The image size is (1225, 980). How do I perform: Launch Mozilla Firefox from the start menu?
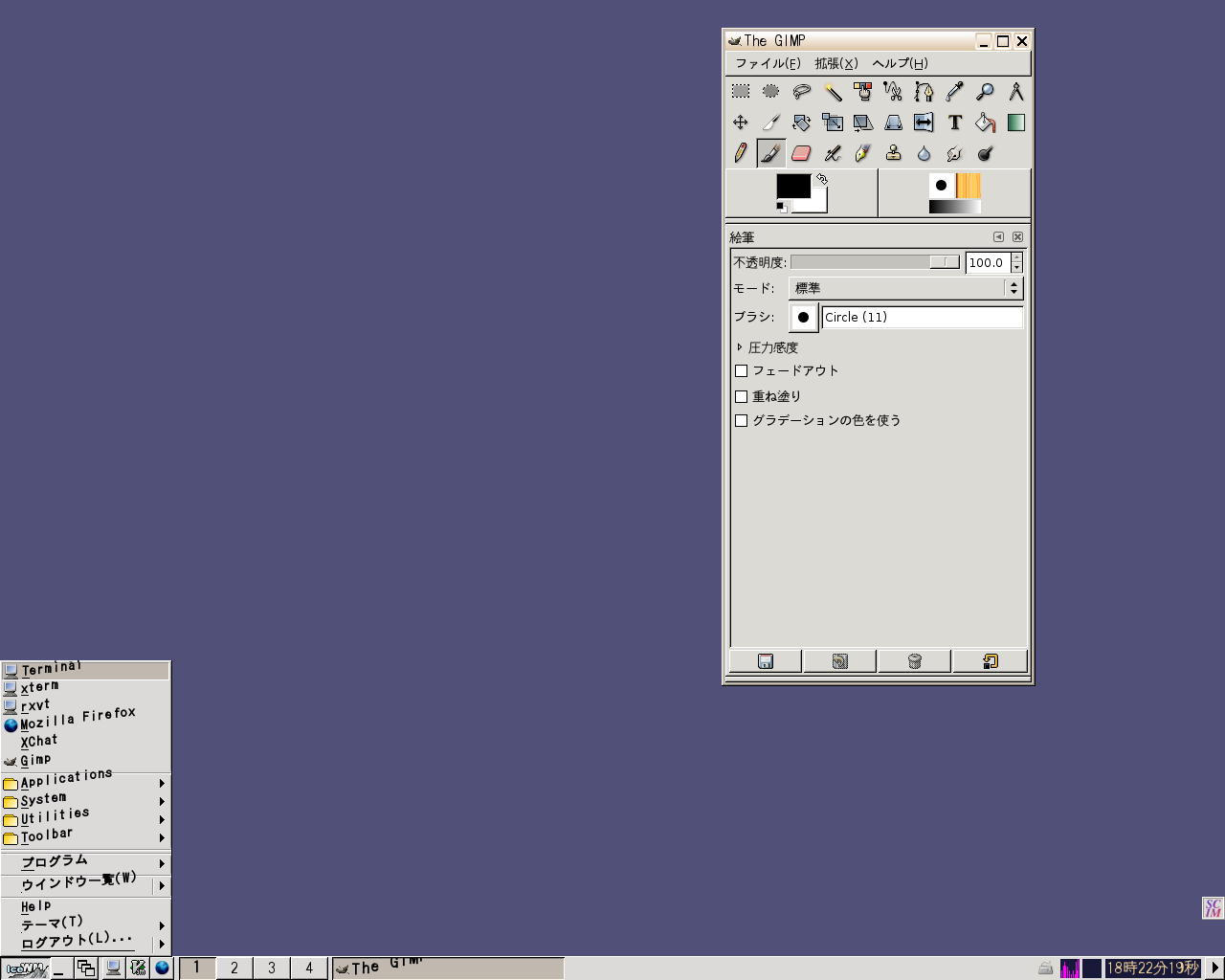85,724
